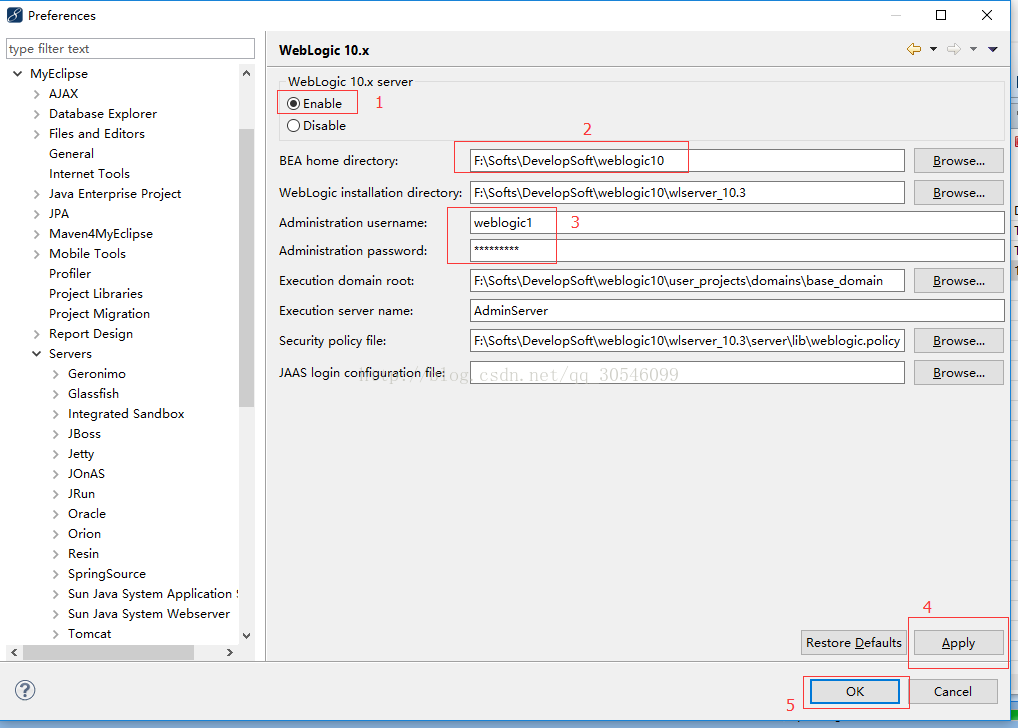Click the Preferences window title icon
Image resolution: width=1018 pixels, height=728 pixels.
pos(14,15)
